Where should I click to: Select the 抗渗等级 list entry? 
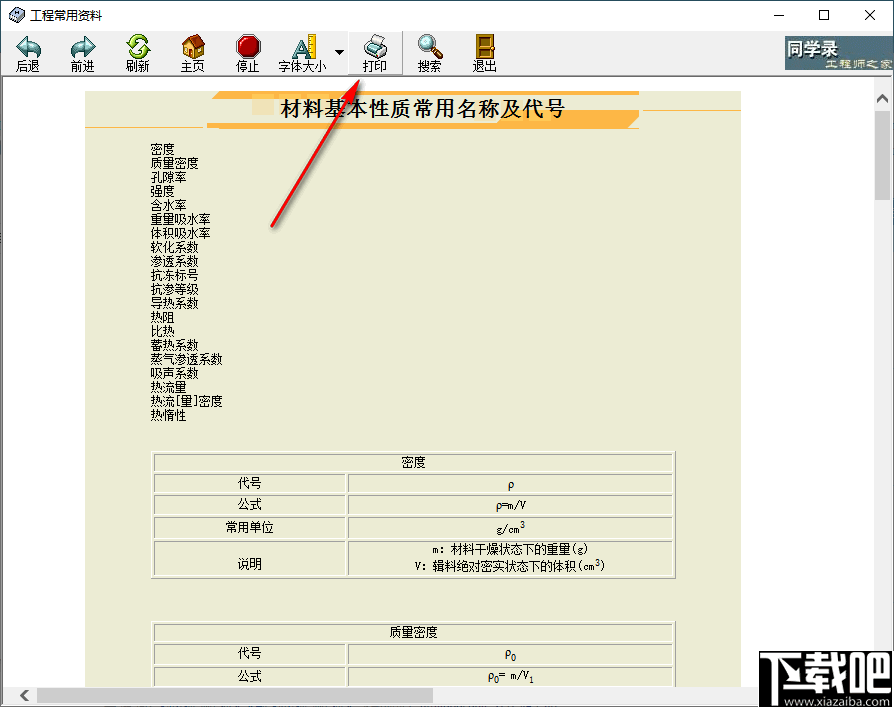coord(174,289)
